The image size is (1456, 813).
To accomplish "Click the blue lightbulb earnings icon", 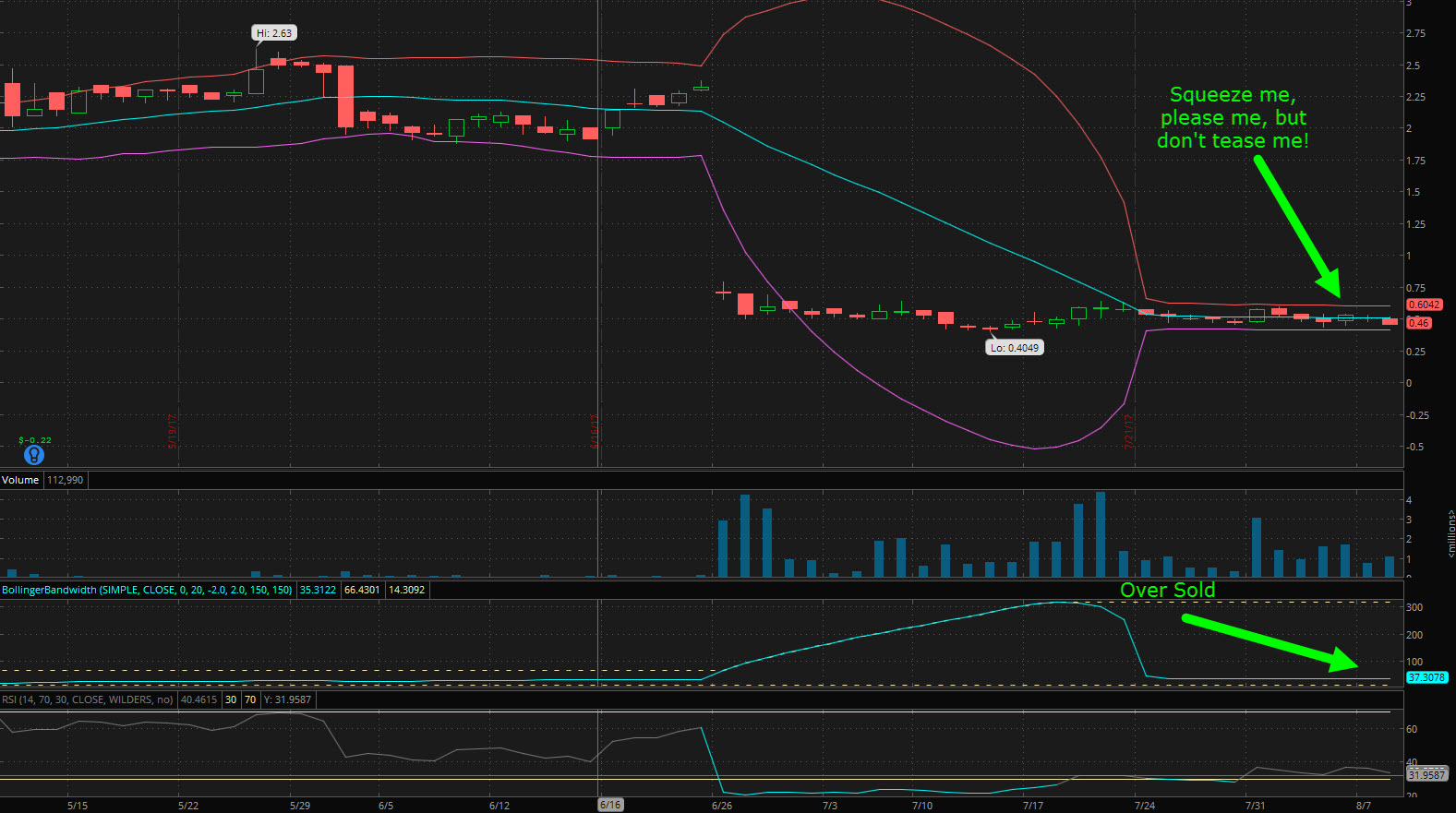I will click(x=34, y=455).
